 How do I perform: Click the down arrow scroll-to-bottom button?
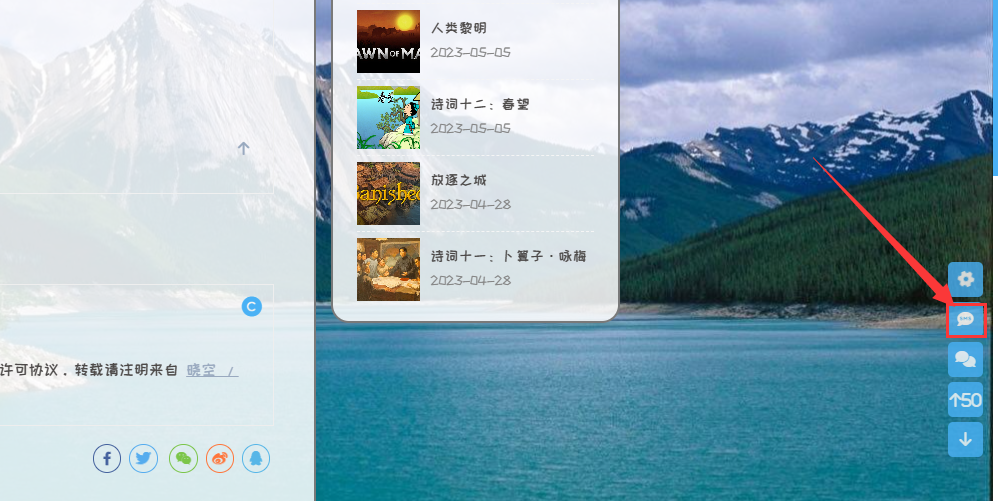[x=965, y=439]
